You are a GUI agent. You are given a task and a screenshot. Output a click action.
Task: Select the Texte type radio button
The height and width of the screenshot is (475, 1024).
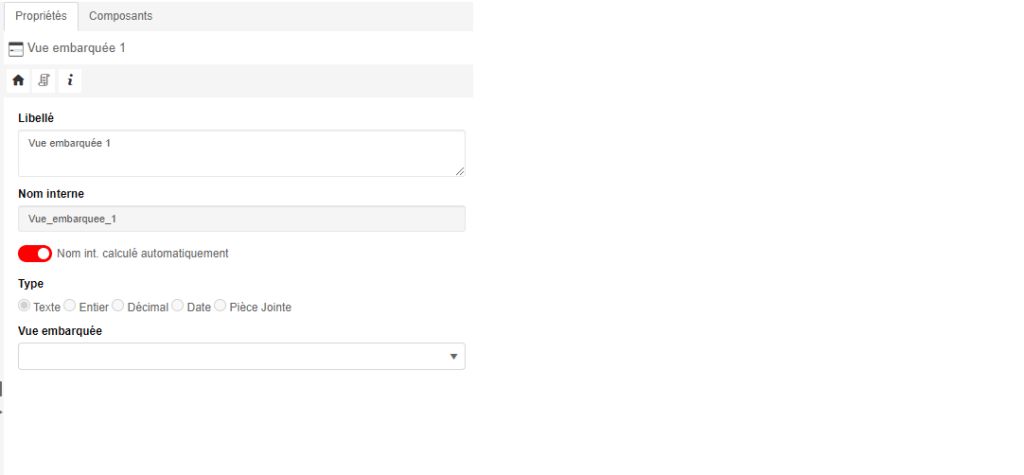pyautogui.click(x=25, y=306)
